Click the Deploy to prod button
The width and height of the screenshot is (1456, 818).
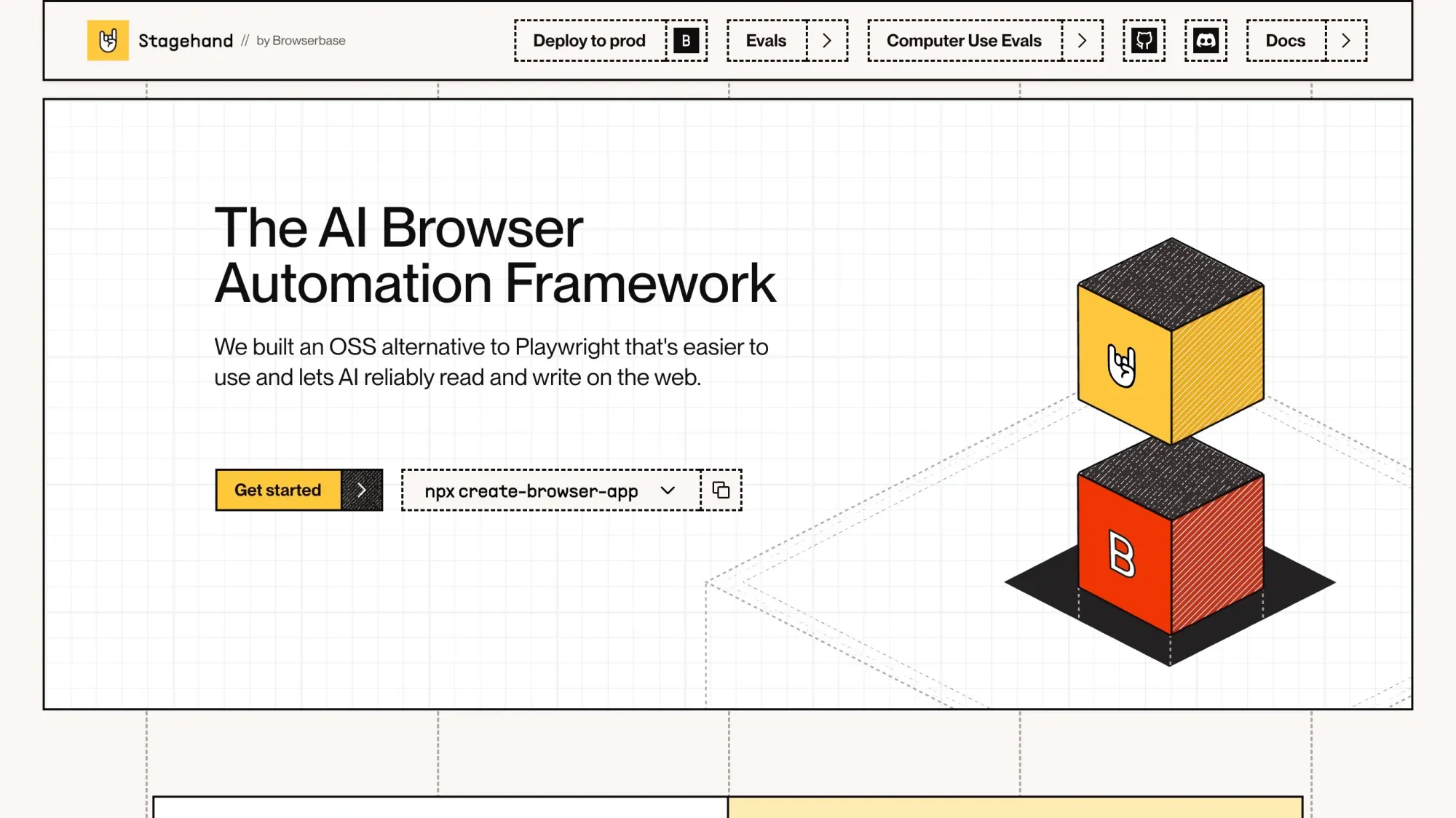(589, 41)
